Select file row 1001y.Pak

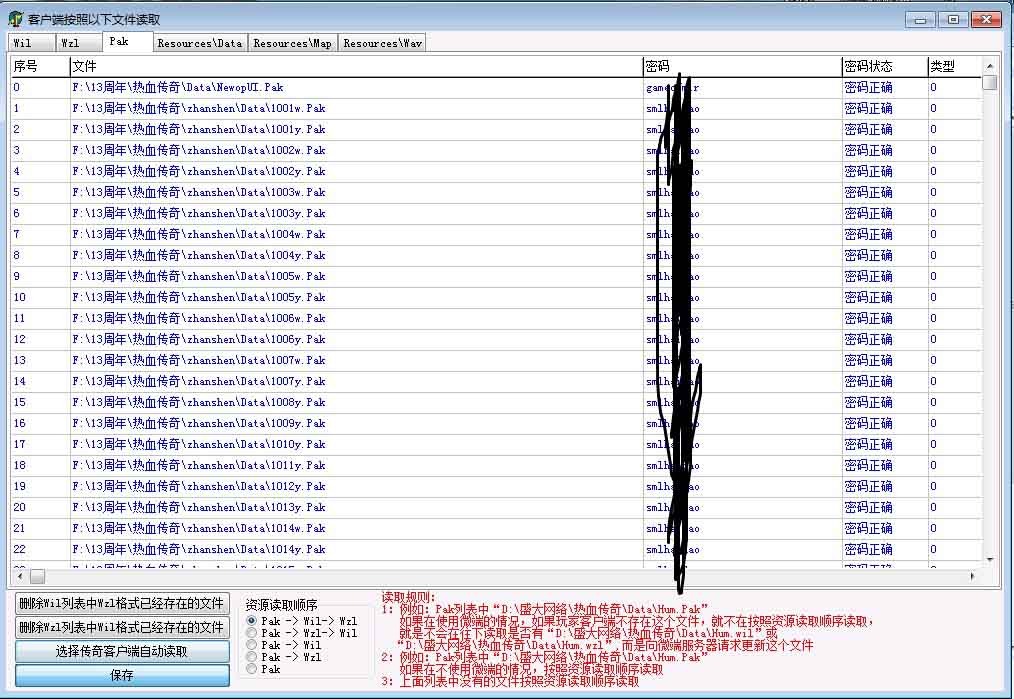[x=496, y=129]
